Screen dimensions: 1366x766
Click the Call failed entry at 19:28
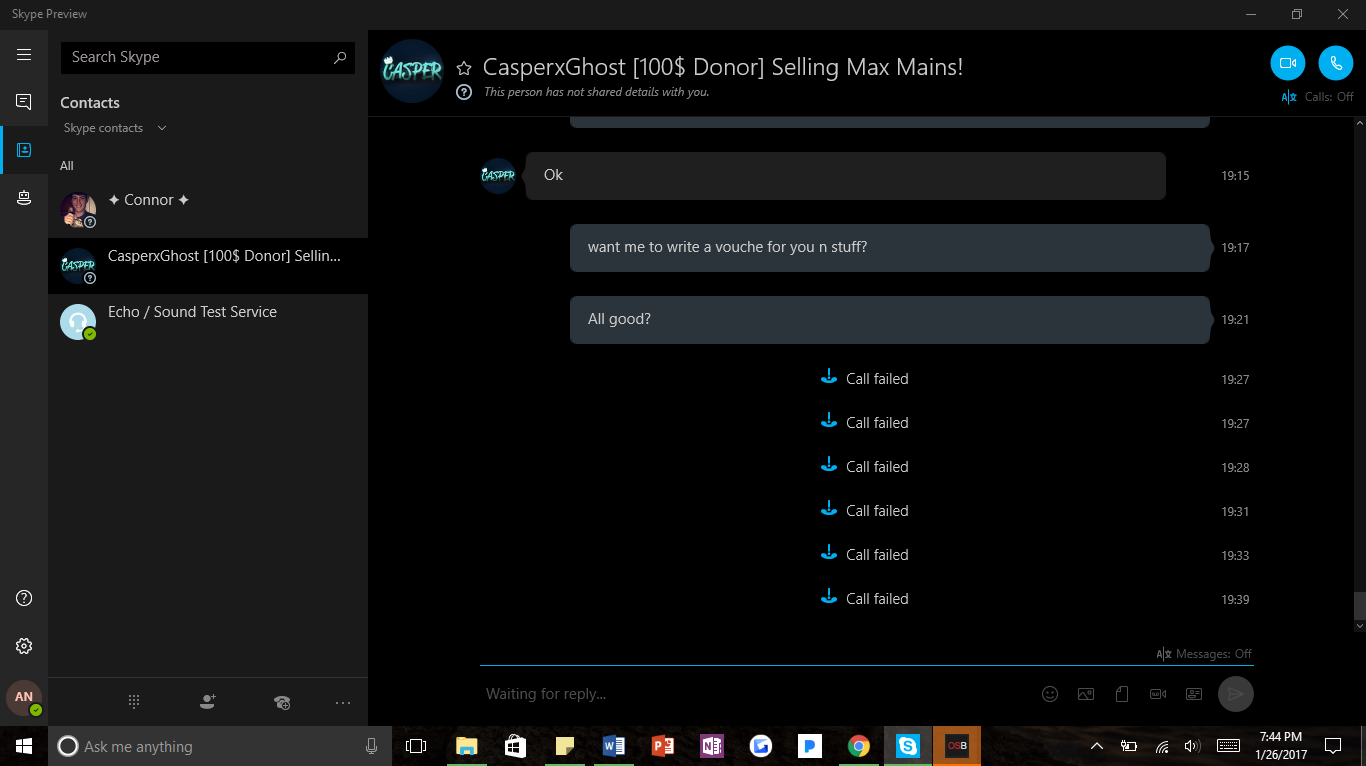(x=864, y=467)
